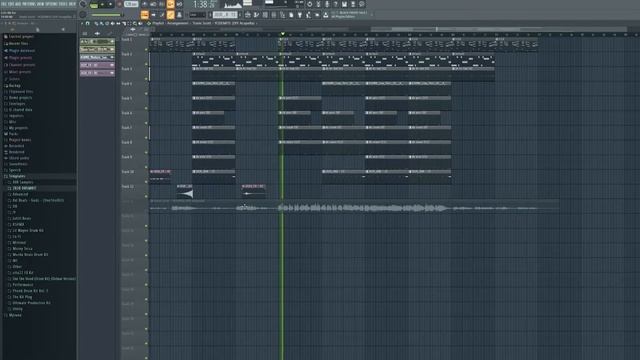Click the loop recording icon
This screenshot has height=360, width=640.
(x=179, y=4)
